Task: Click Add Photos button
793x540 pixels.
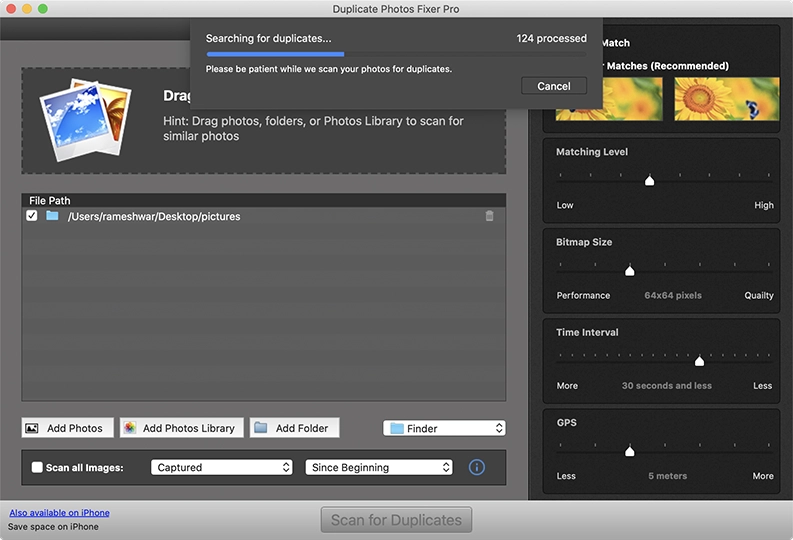Action: (67, 428)
